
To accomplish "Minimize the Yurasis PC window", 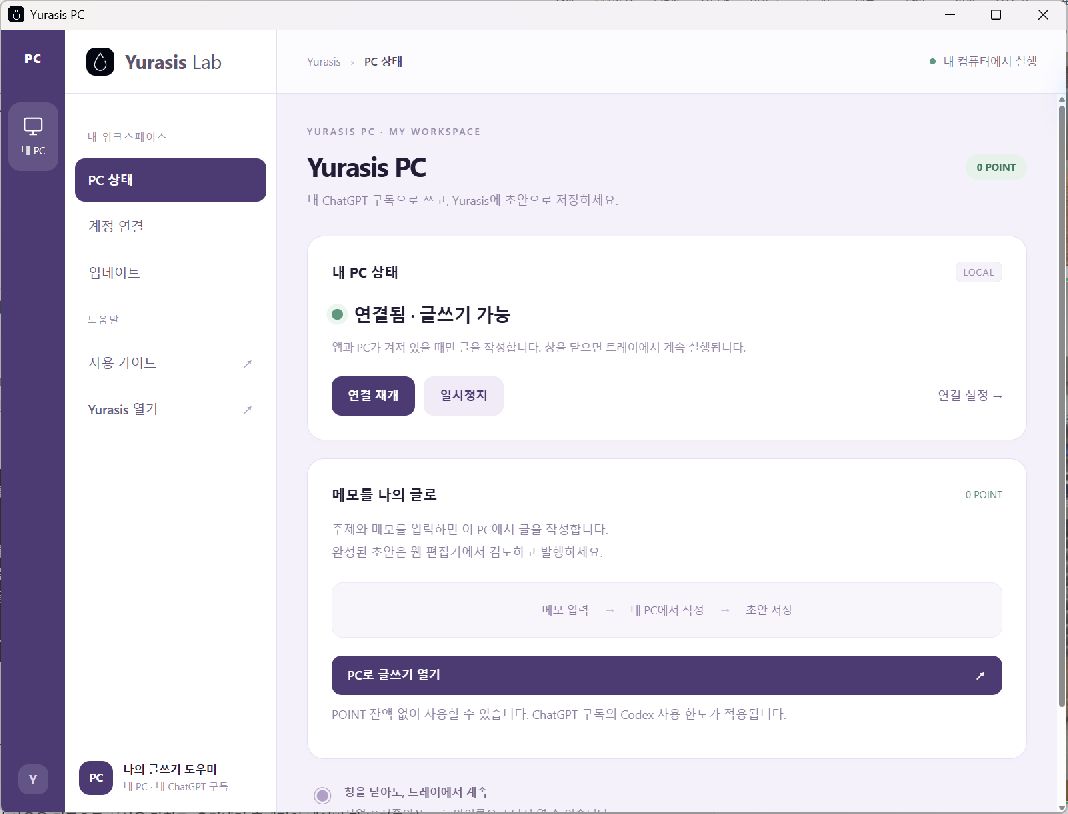I will coord(950,14).
